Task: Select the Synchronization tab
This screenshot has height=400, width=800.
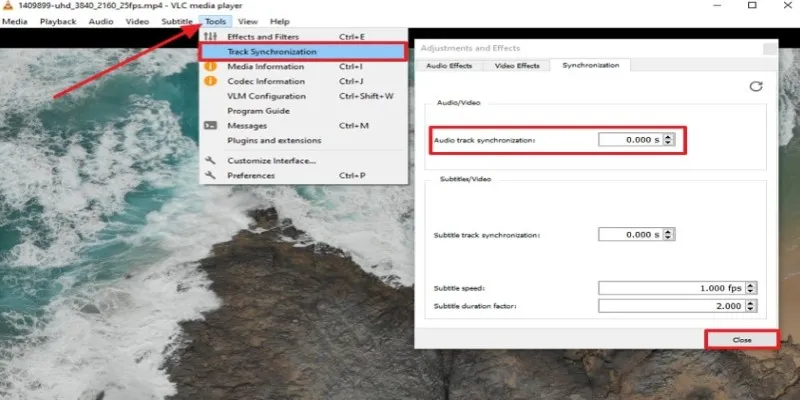Action: click(591, 65)
